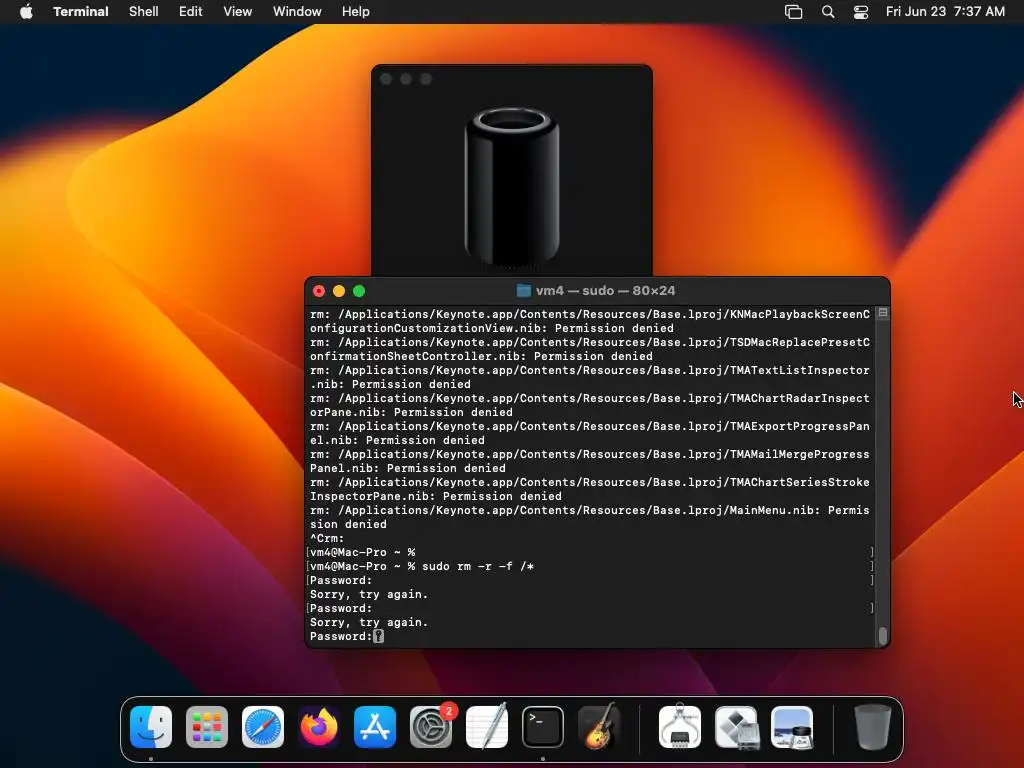Click the '^Crm:' line in the Terminal
1024x768 pixels.
[x=327, y=538]
